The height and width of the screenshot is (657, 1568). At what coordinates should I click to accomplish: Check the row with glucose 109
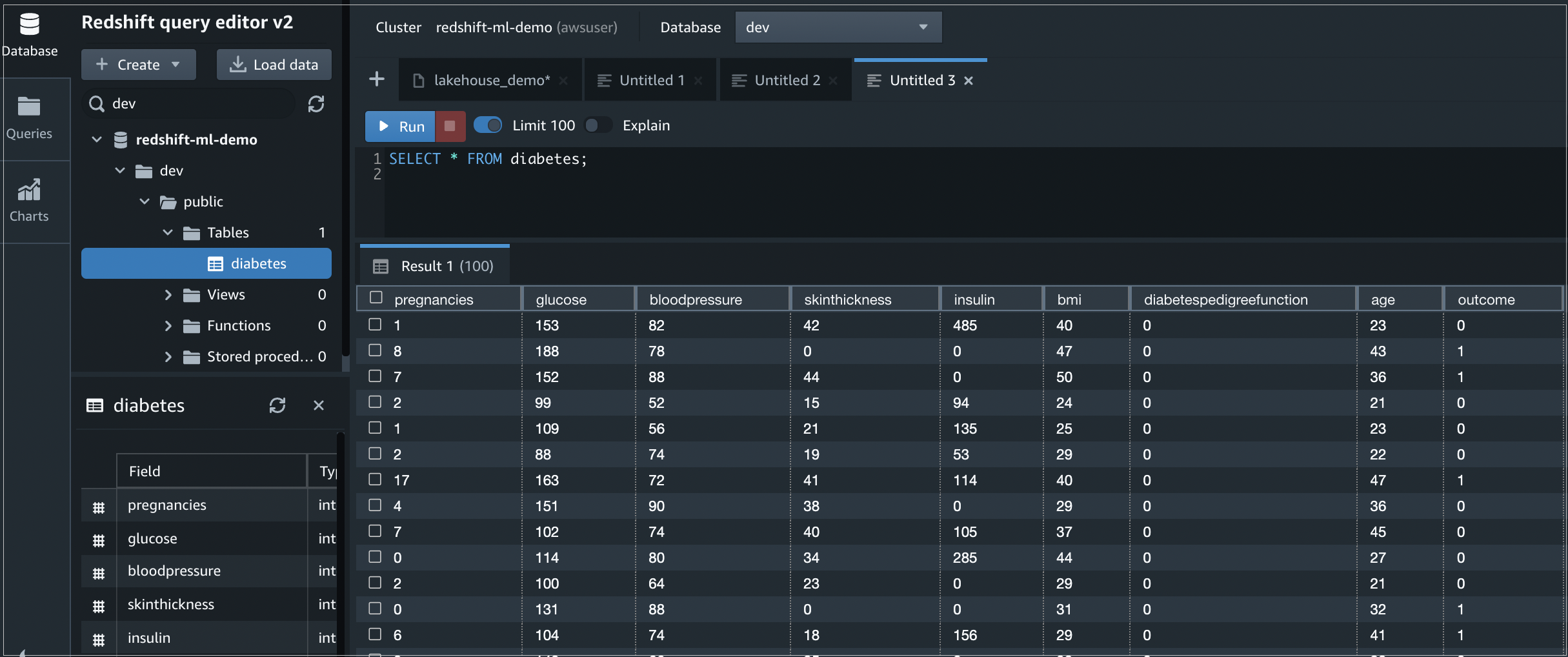375,427
